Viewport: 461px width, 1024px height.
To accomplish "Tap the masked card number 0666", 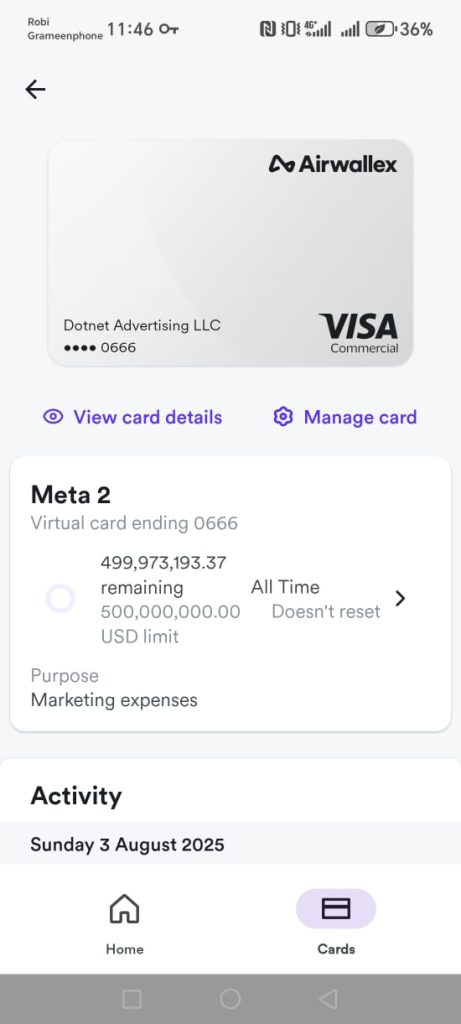I will point(100,347).
